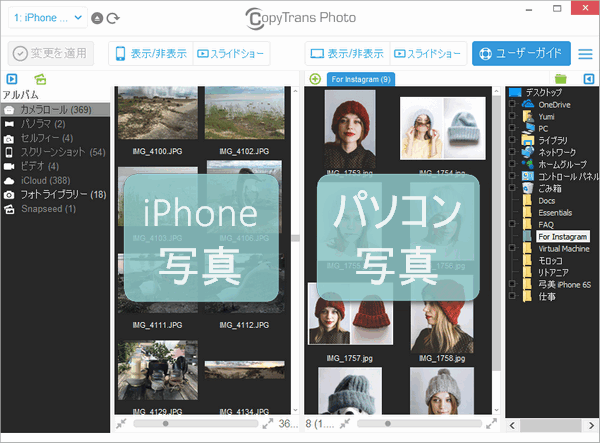The image size is (600, 443).
Task: Select IMG_4134.JPG thumbnail
Action: pyautogui.click(x=245, y=370)
